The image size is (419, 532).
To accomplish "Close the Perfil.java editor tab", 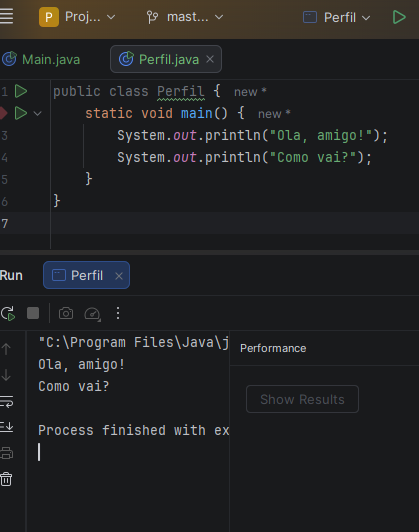I will tap(210, 59).
